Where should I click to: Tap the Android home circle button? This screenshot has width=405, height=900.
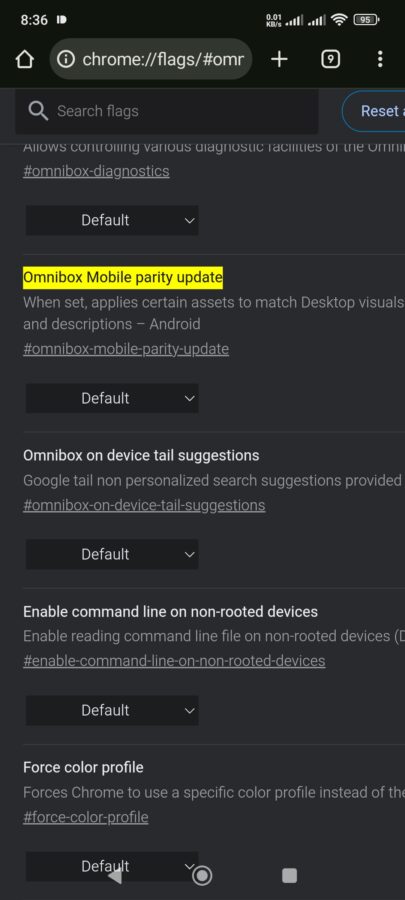click(x=202, y=875)
